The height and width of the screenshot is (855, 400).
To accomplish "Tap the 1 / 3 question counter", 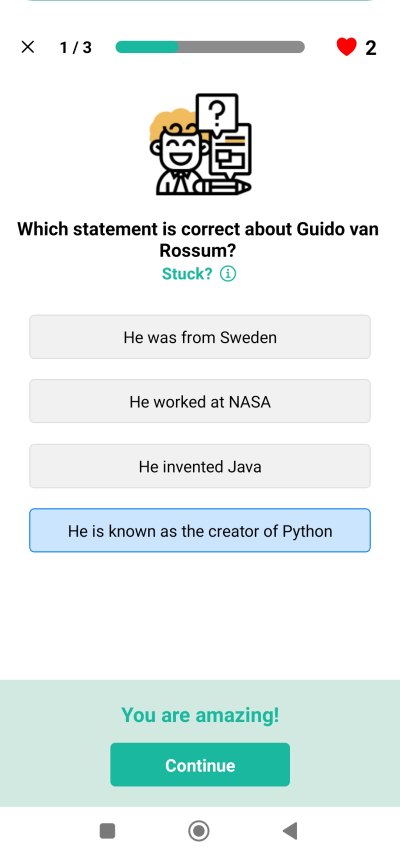I will tap(76, 47).
